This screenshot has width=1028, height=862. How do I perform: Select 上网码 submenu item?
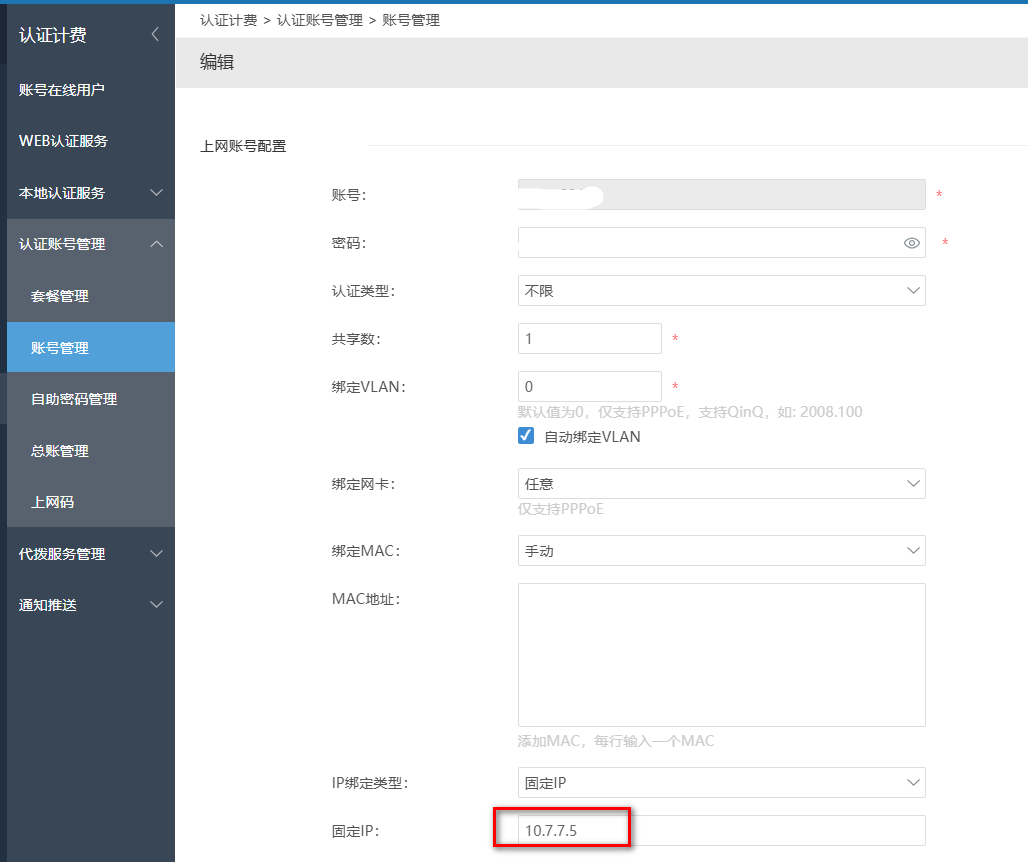coord(52,502)
